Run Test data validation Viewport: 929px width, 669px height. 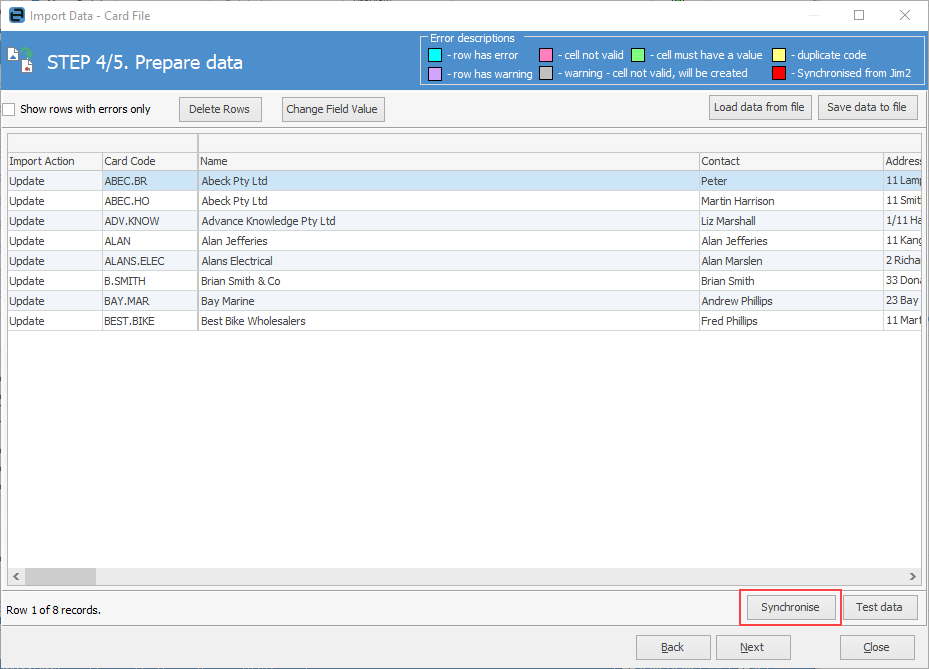pos(879,607)
